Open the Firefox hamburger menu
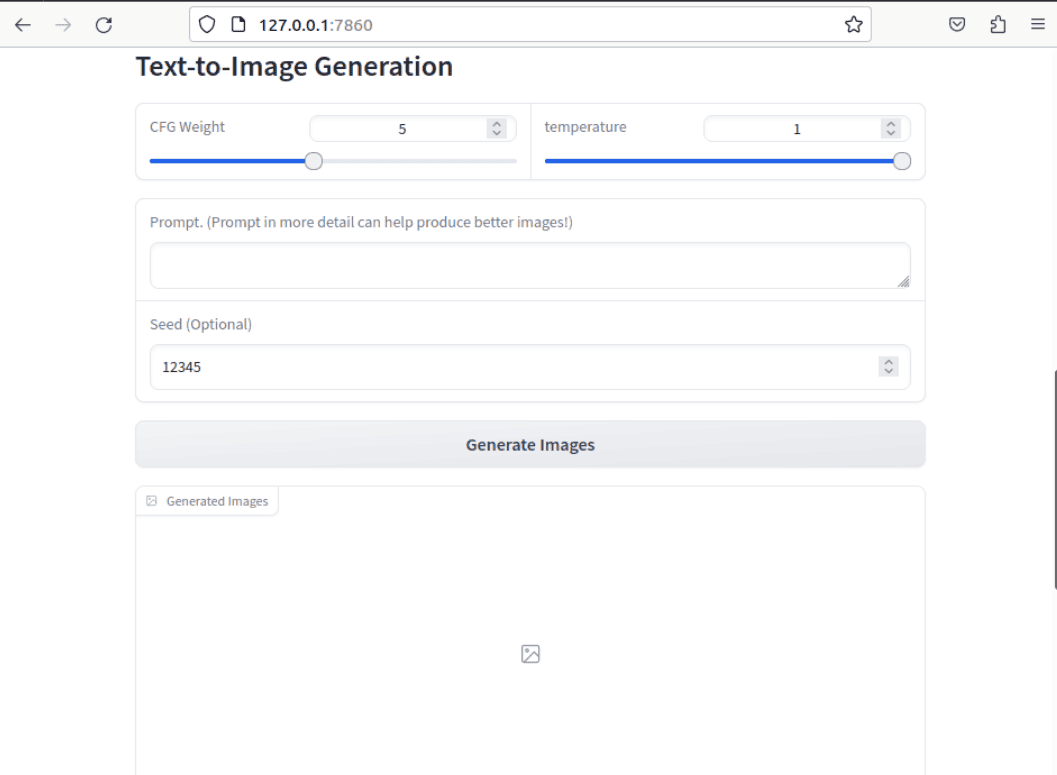 point(1038,25)
